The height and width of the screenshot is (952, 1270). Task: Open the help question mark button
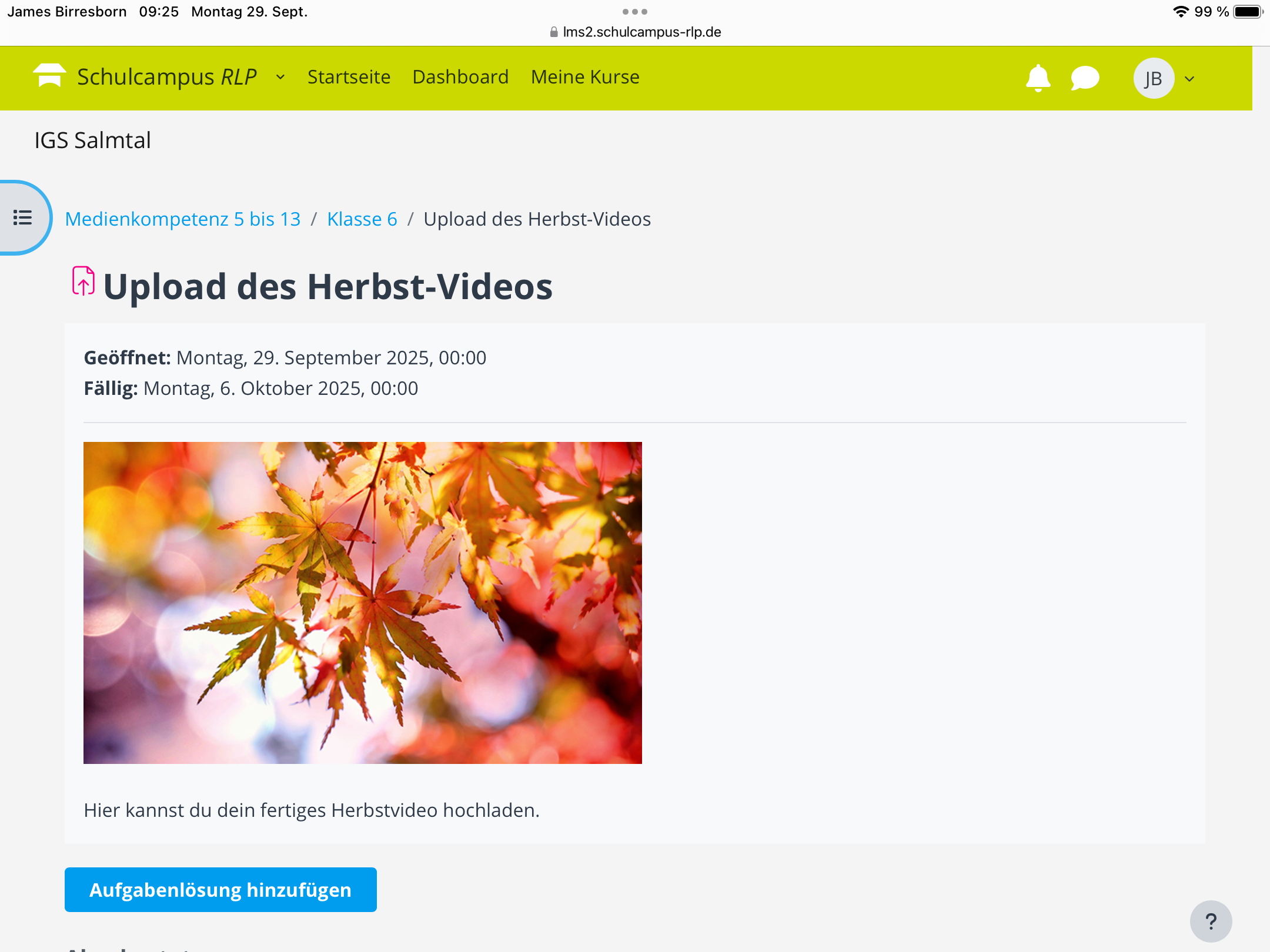click(1211, 921)
